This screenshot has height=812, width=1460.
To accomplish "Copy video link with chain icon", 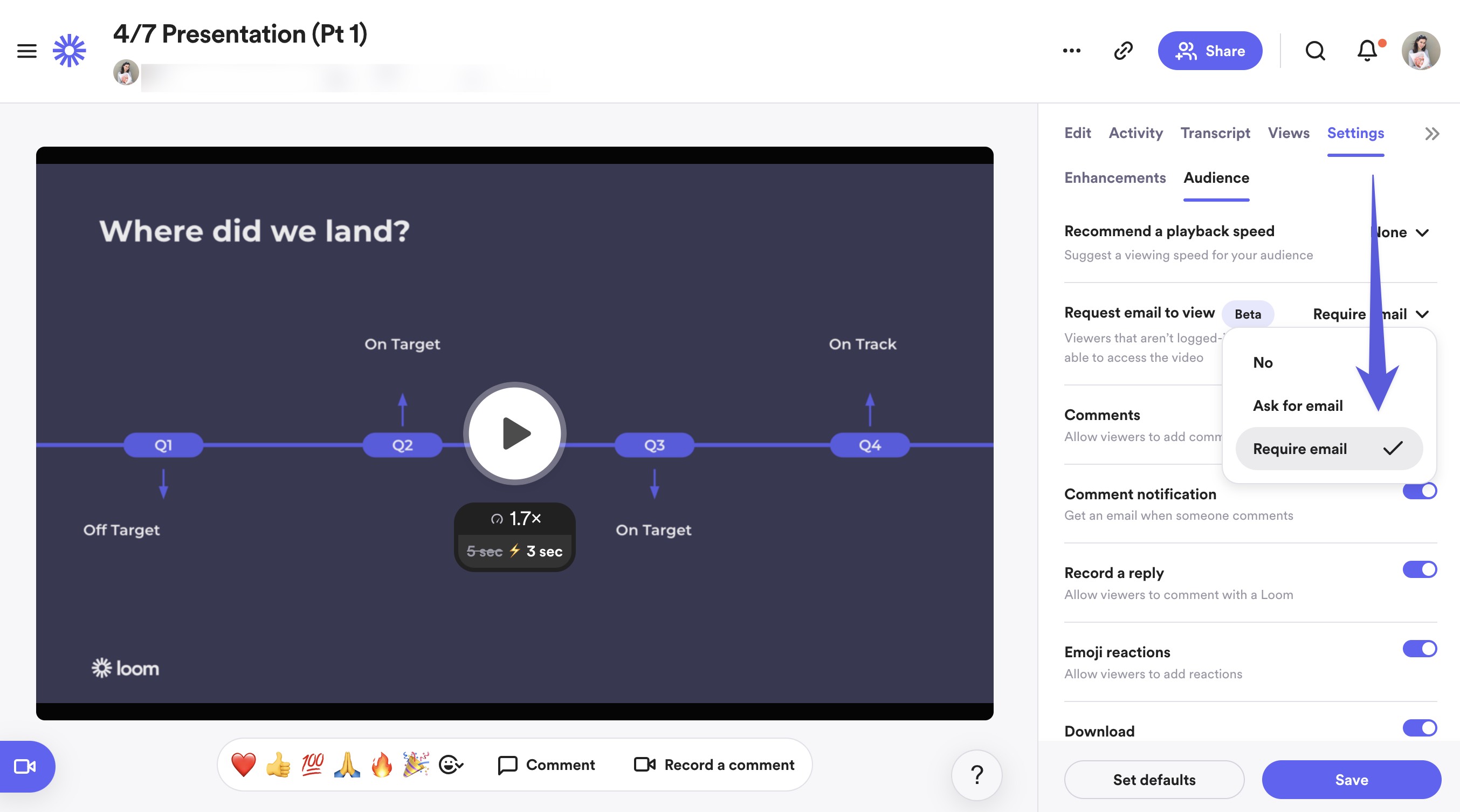I will click(x=1123, y=51).
